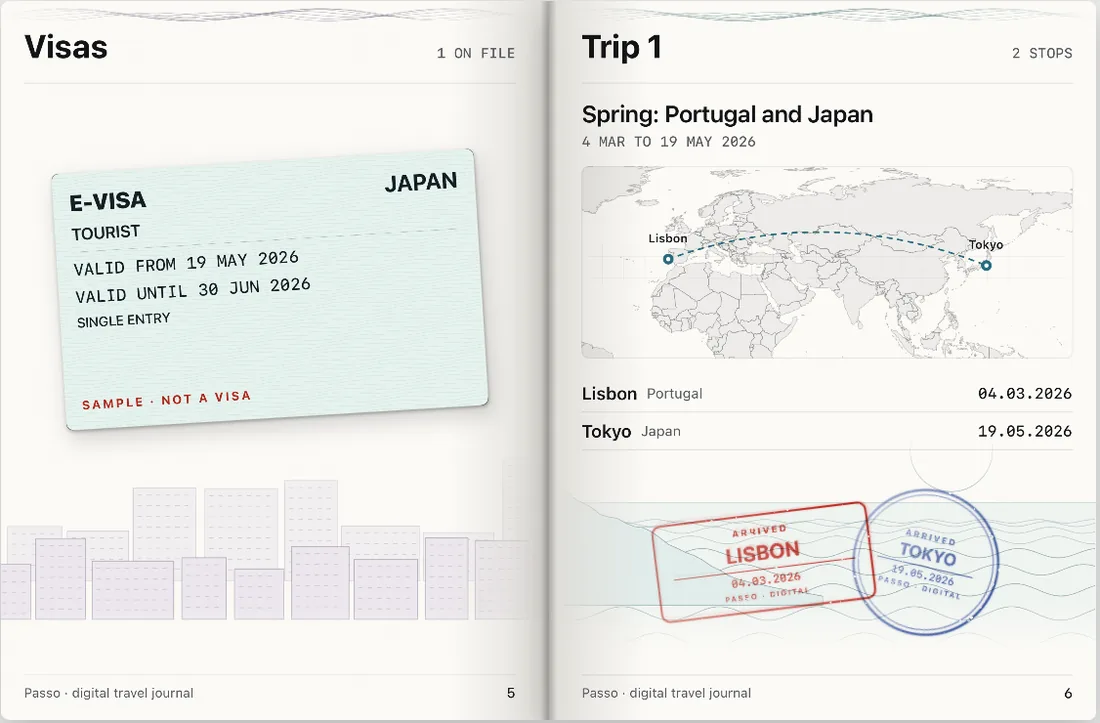This screenshot has height=723, width=1100.
Task: Click the Japan e-visa card
Action: click(269, 289)
